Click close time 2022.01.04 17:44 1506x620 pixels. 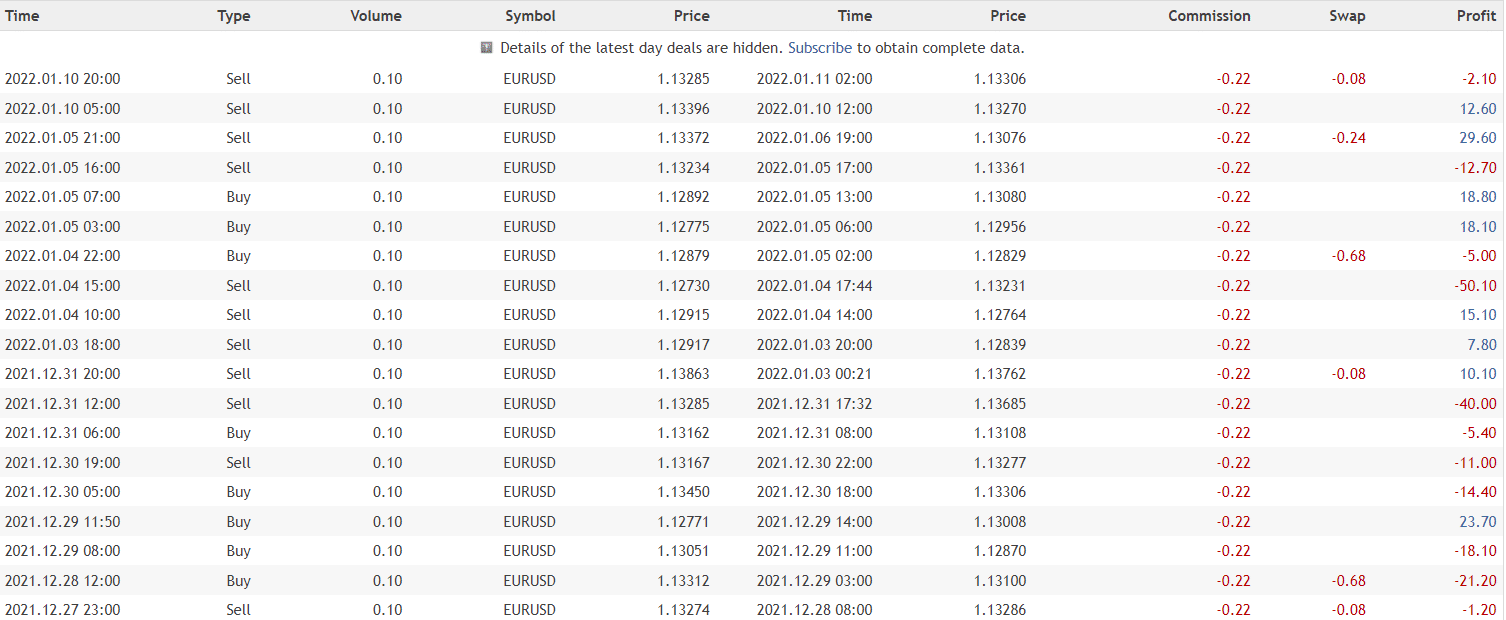point(814,286)
